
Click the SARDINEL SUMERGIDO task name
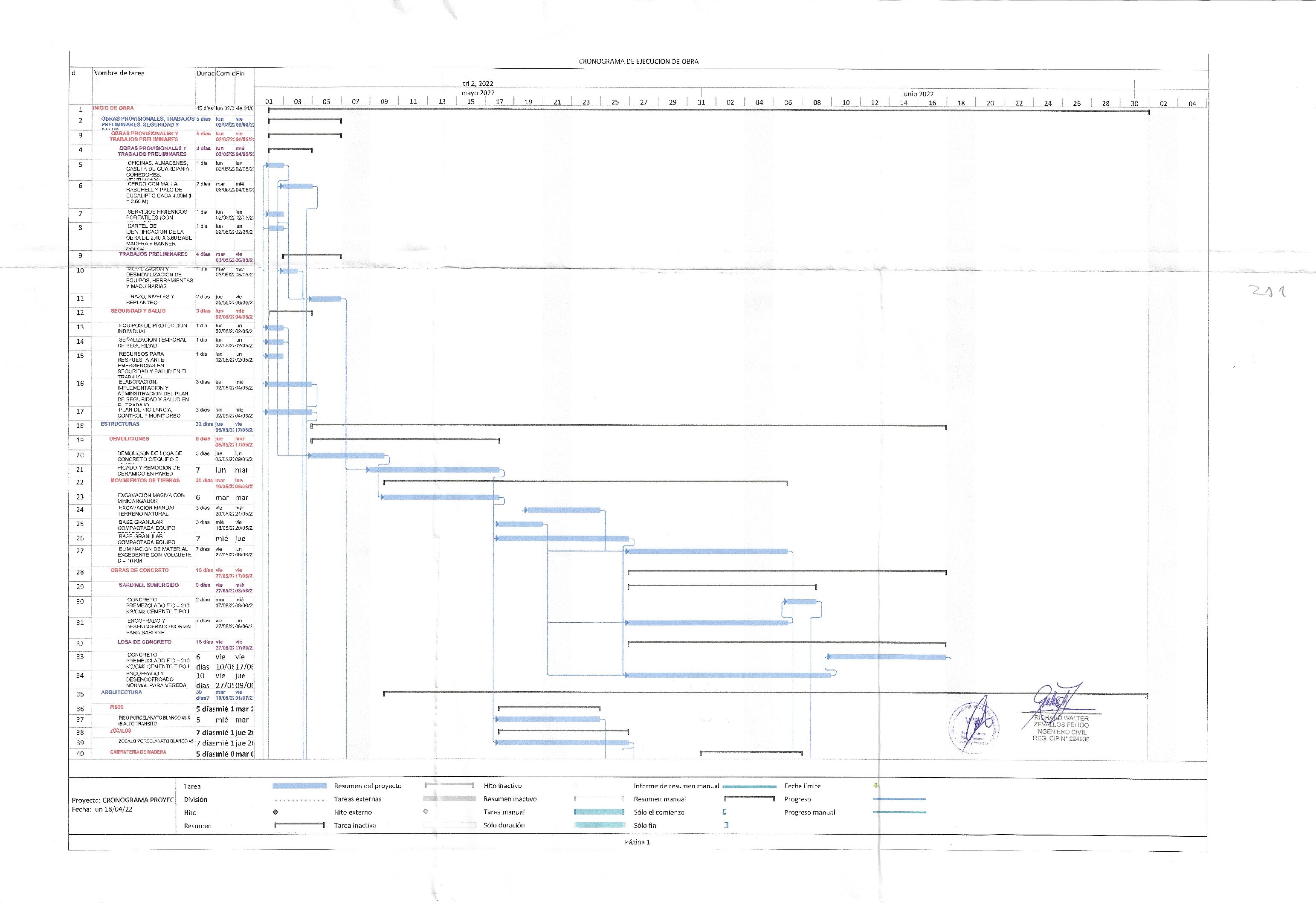(148, 585)
